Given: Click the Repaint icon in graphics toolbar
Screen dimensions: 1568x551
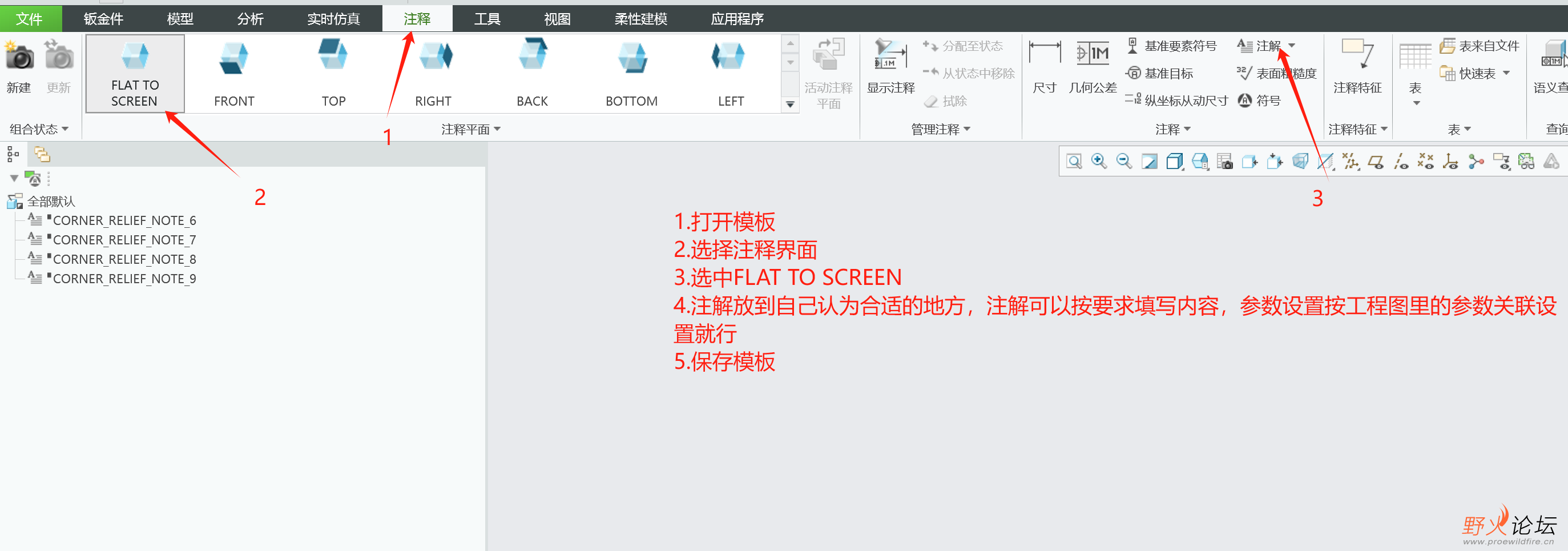Looking at the screenshot, I should coord(1149,162).
